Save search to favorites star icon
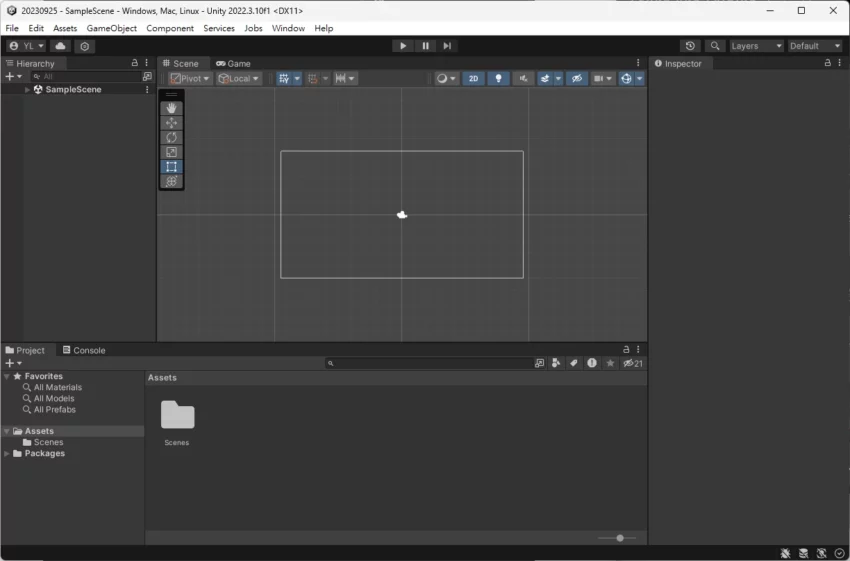Viewport: 850px width, 561px height. tap(610, 363)
